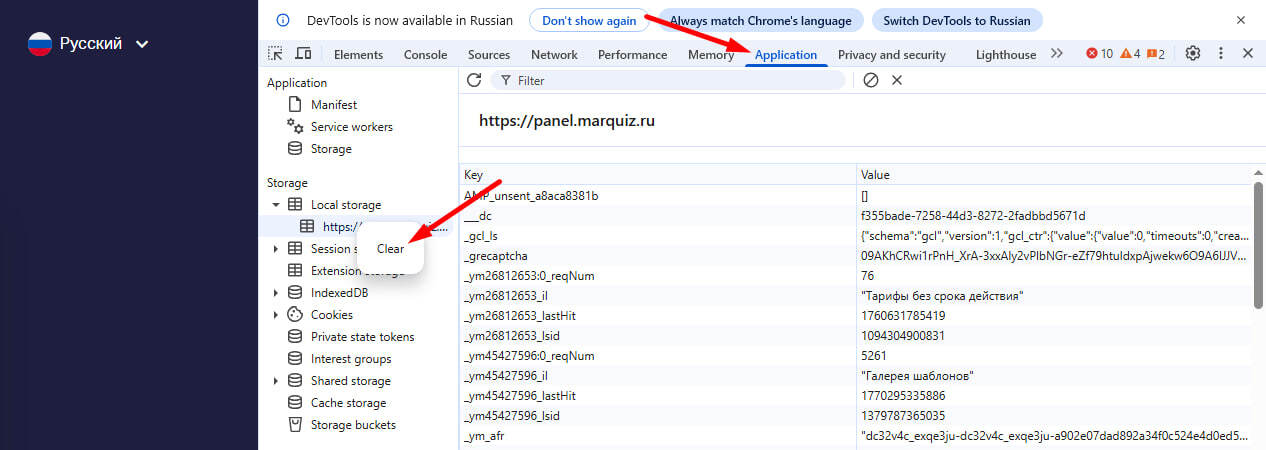The height and width of the screenshot is (450, 1266).
Task: Show more tabs with double chevron
Action: coord(1057,54)
